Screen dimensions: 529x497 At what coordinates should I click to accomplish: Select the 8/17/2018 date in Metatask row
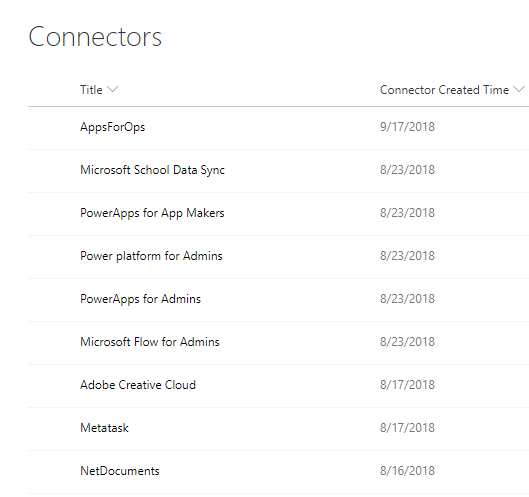click(407, 428)
